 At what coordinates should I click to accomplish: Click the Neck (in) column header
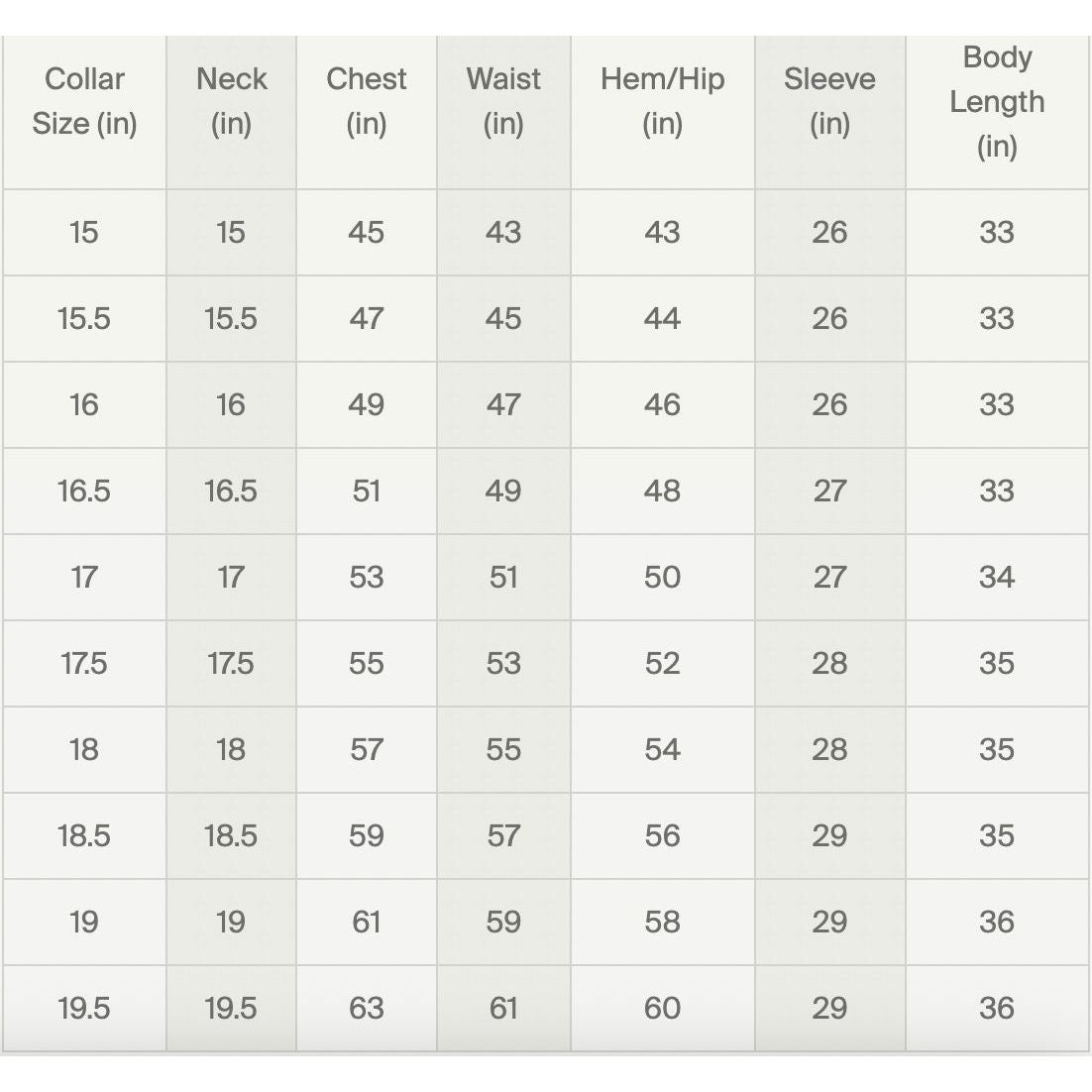[231, 101]
